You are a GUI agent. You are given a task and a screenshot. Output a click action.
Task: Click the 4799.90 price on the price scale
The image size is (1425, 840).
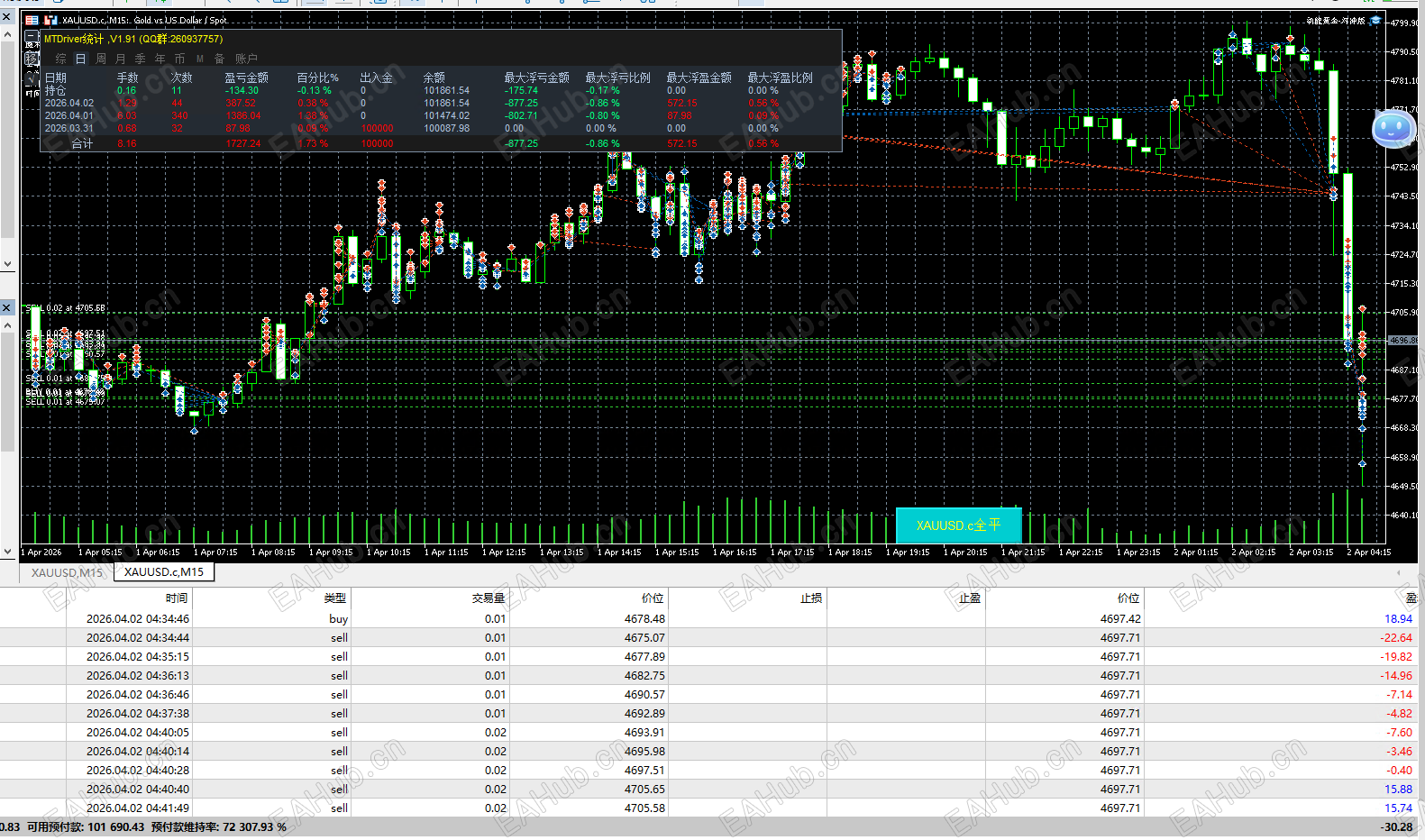(1404, 23)
